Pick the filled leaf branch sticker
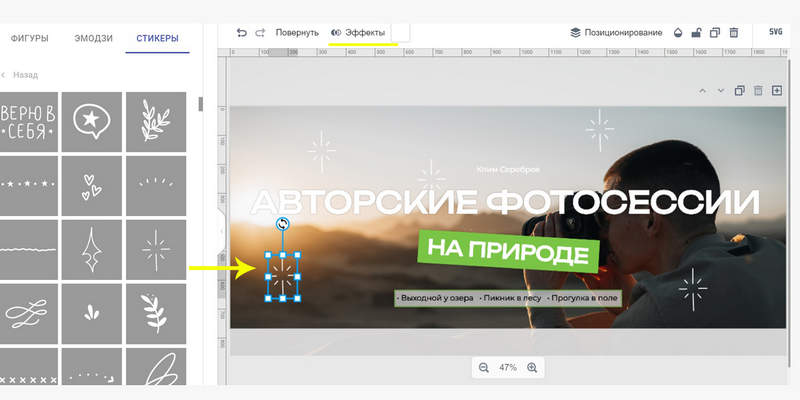This screenshot has width=800, height=400. (156, 314)
